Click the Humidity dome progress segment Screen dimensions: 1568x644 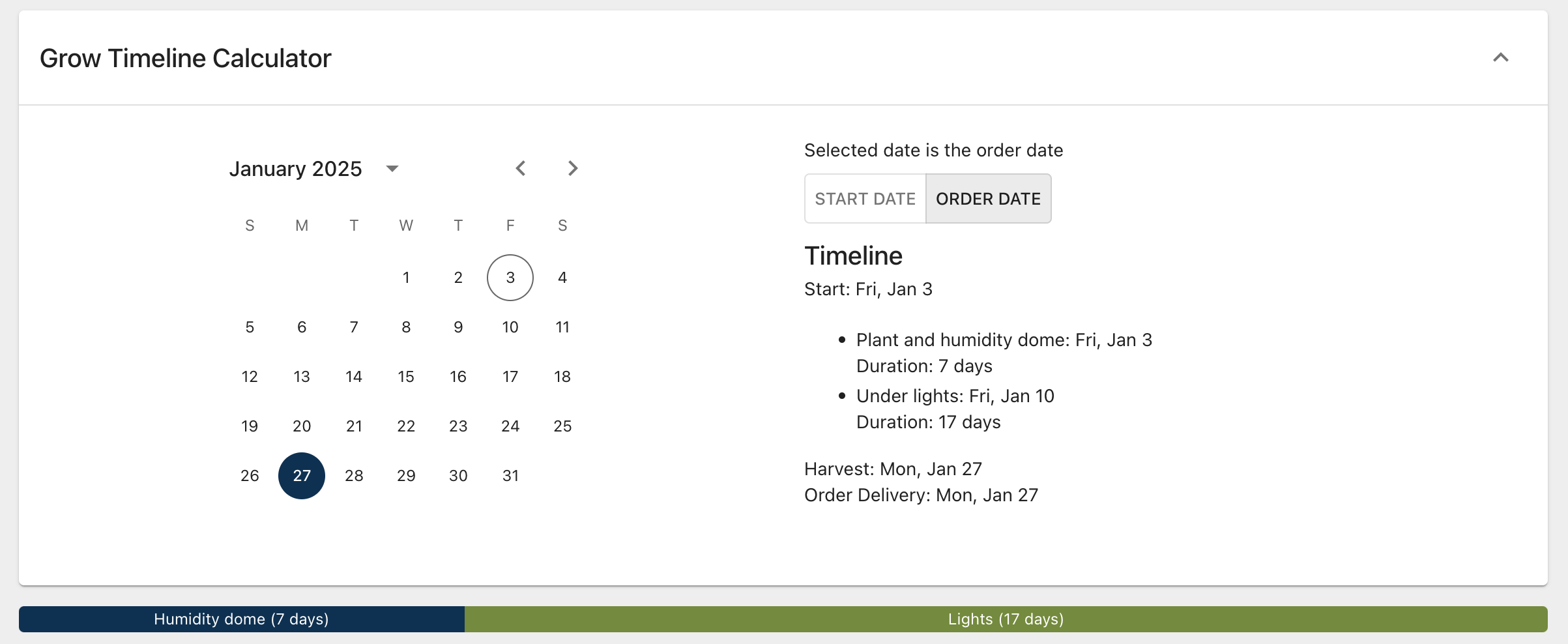click(241, 619)
